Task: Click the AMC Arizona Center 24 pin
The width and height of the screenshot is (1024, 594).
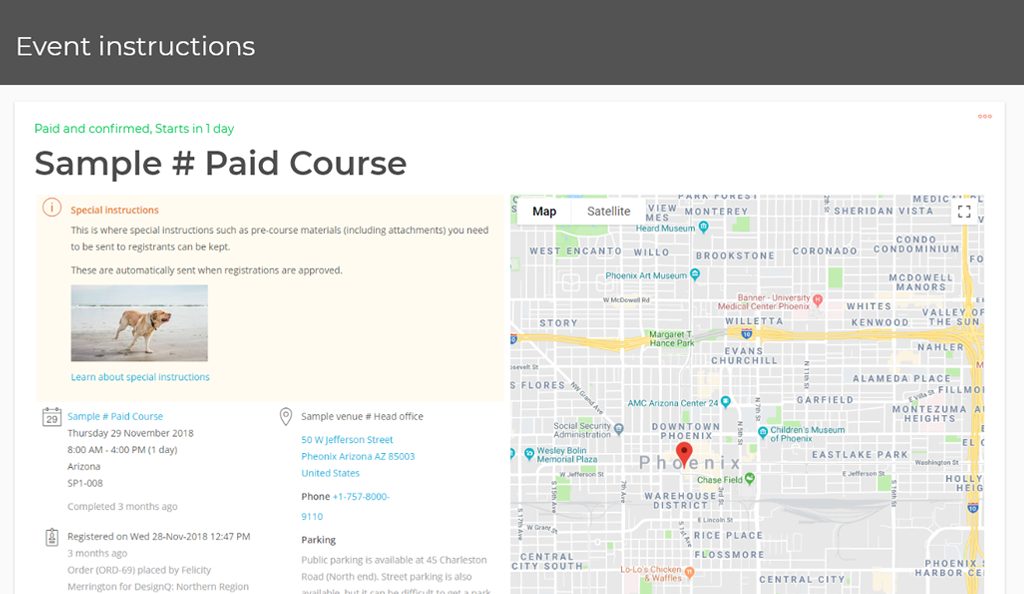Action: coord(725,402)
